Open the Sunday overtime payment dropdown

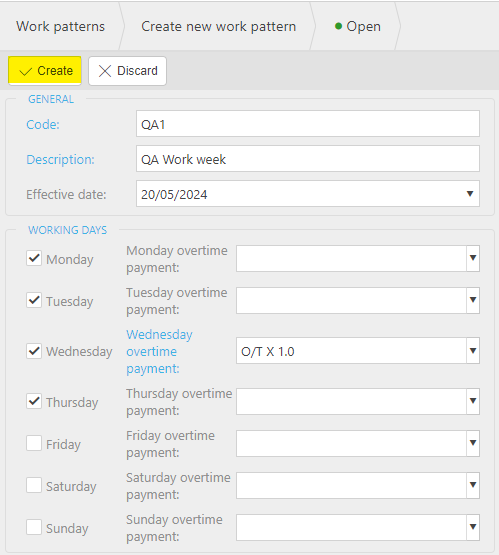473,527
